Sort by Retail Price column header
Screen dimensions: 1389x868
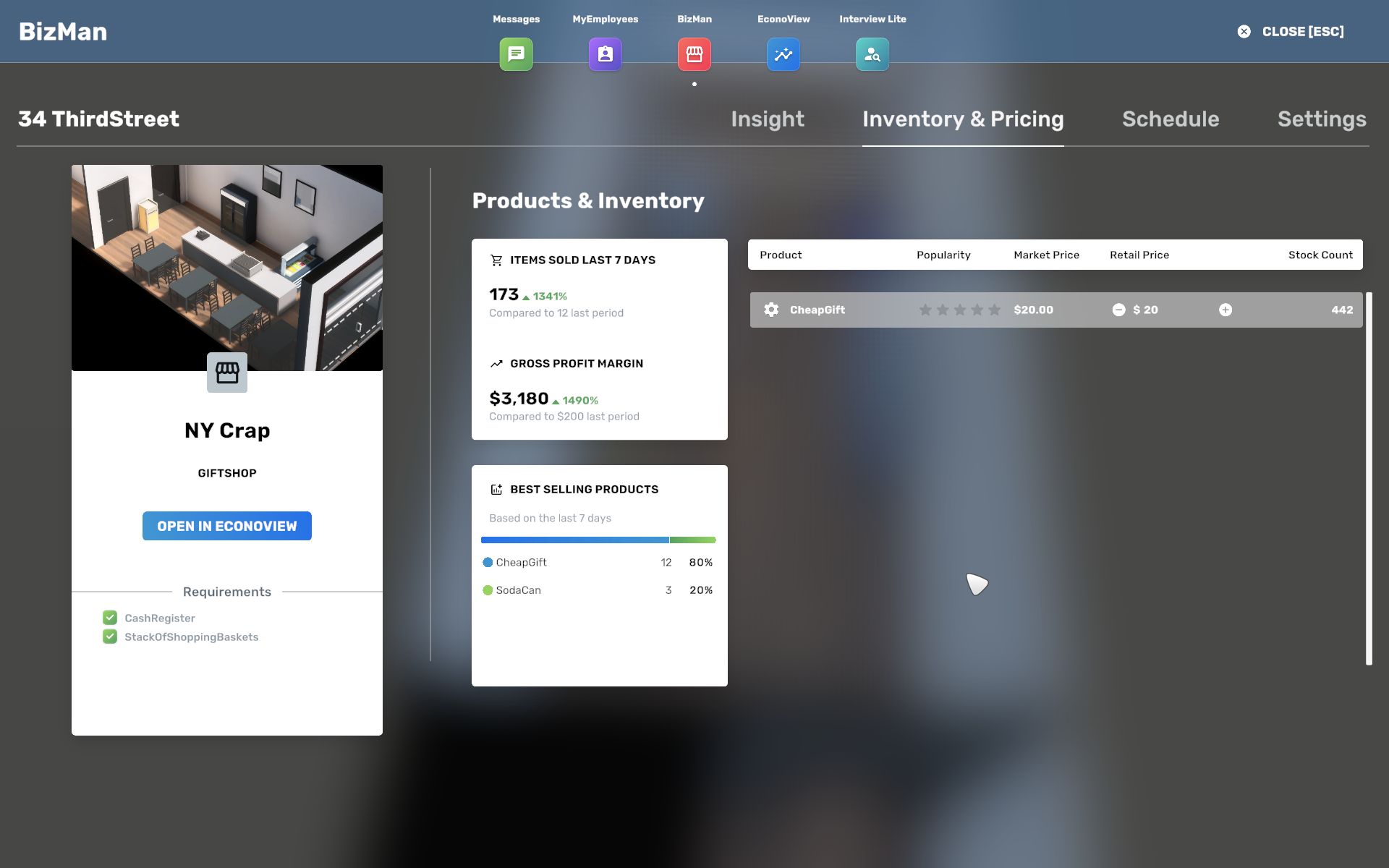pyautogui.click(x=1139, y=255)
